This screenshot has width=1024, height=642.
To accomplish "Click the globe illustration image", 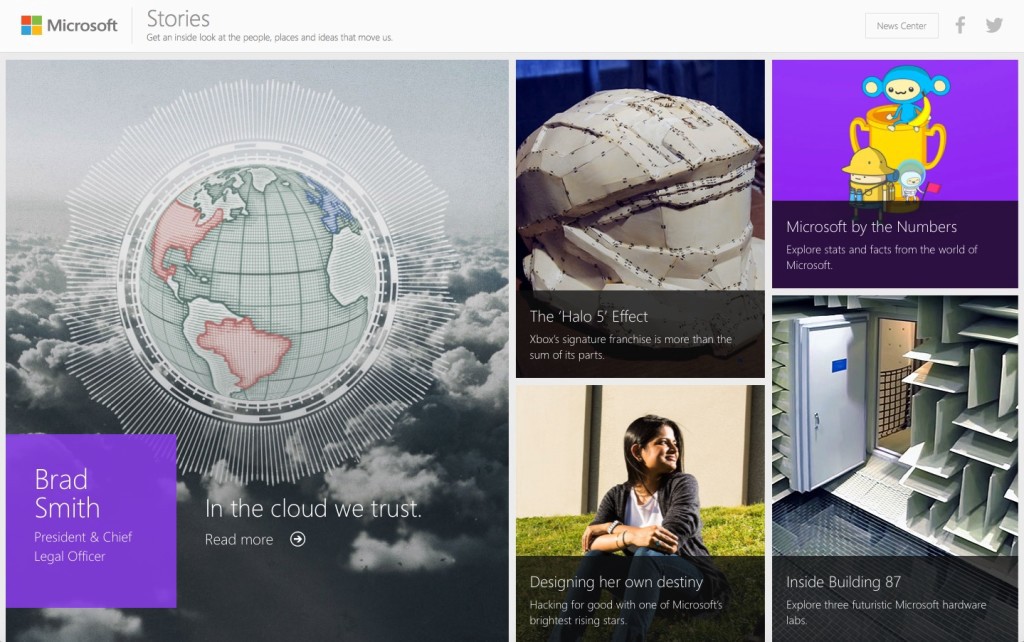I will (x=257, y=282).
